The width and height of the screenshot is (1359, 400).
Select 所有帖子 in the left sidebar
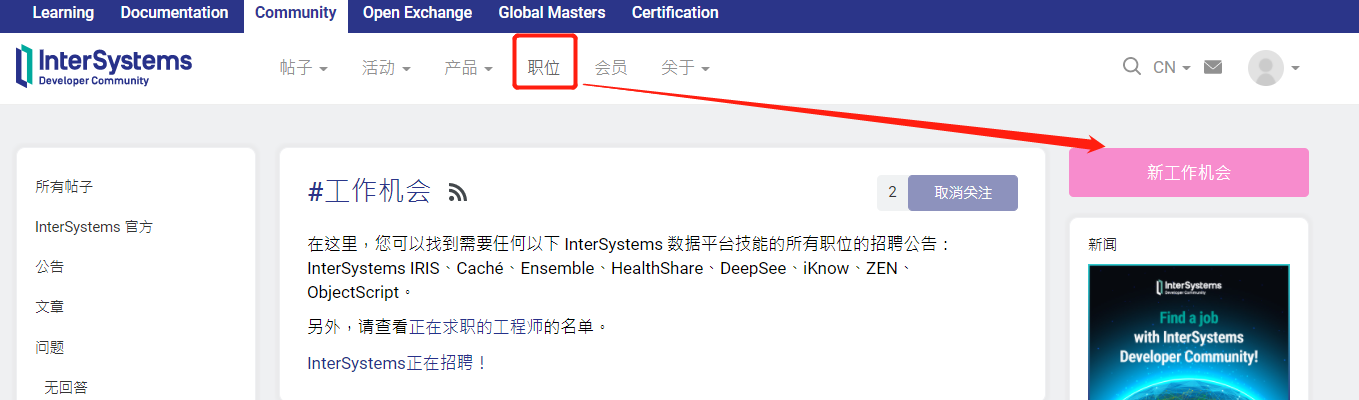point(64,187)
